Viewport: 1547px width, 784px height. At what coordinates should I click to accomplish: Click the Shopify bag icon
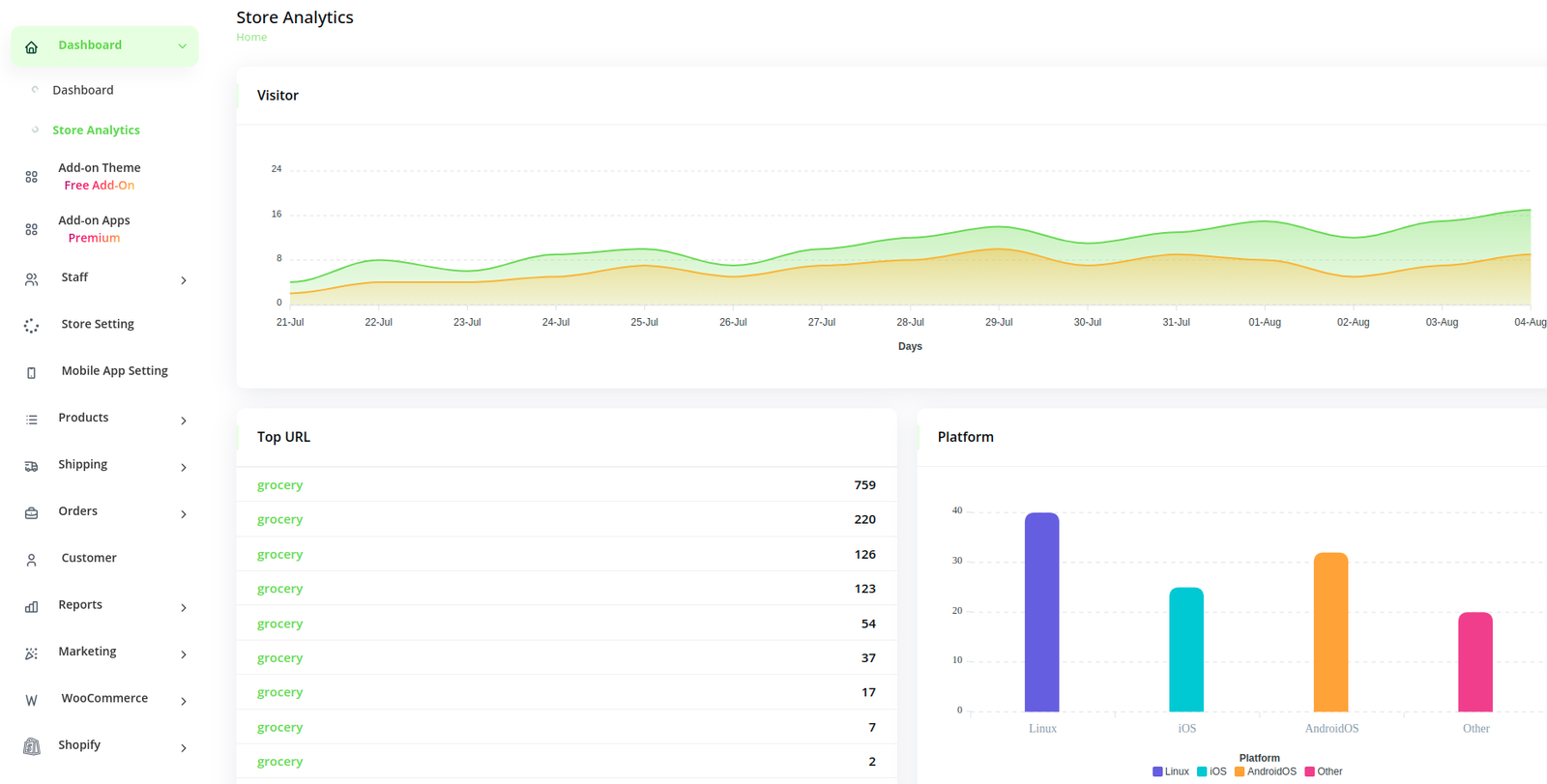[x=32, y=746]
